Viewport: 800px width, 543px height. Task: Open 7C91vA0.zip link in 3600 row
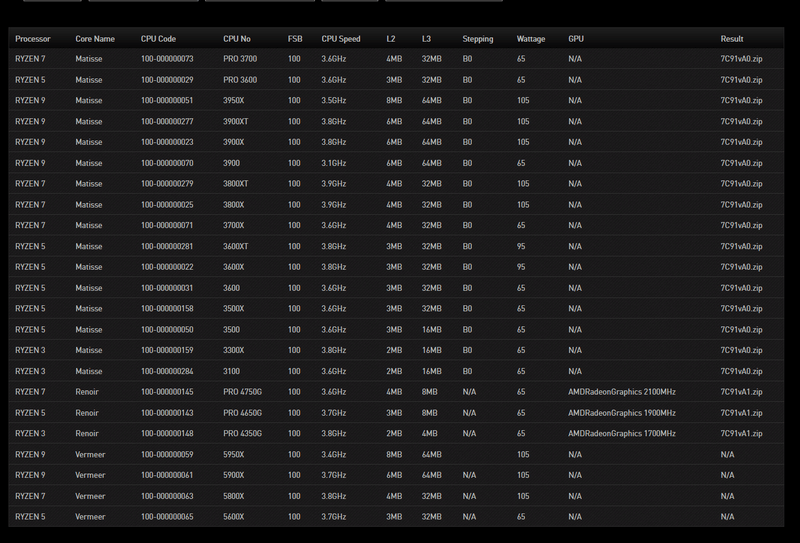741,288
